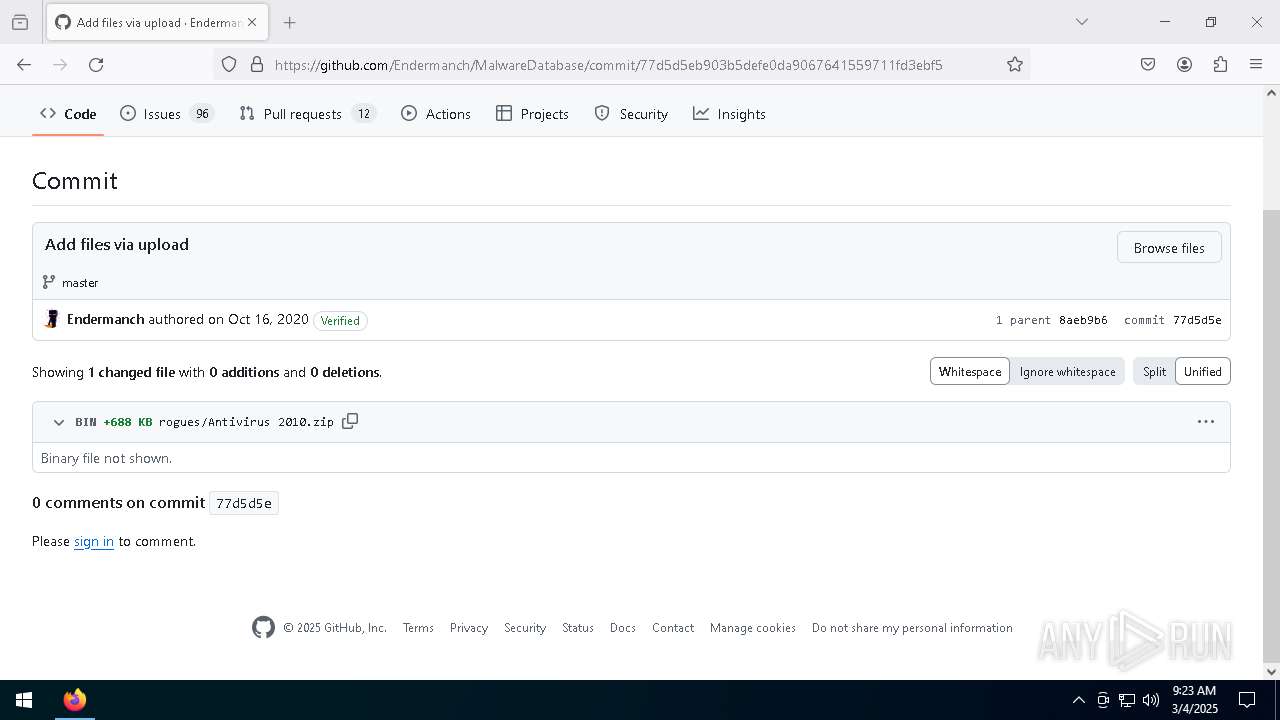
Task: Open Windows Start menu
Action: pos(24,700)
